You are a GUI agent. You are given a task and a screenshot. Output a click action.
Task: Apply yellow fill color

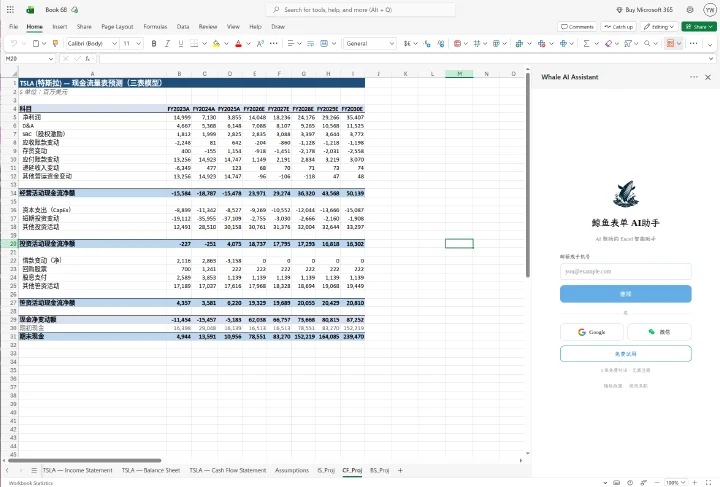click(x=216, y=44)
